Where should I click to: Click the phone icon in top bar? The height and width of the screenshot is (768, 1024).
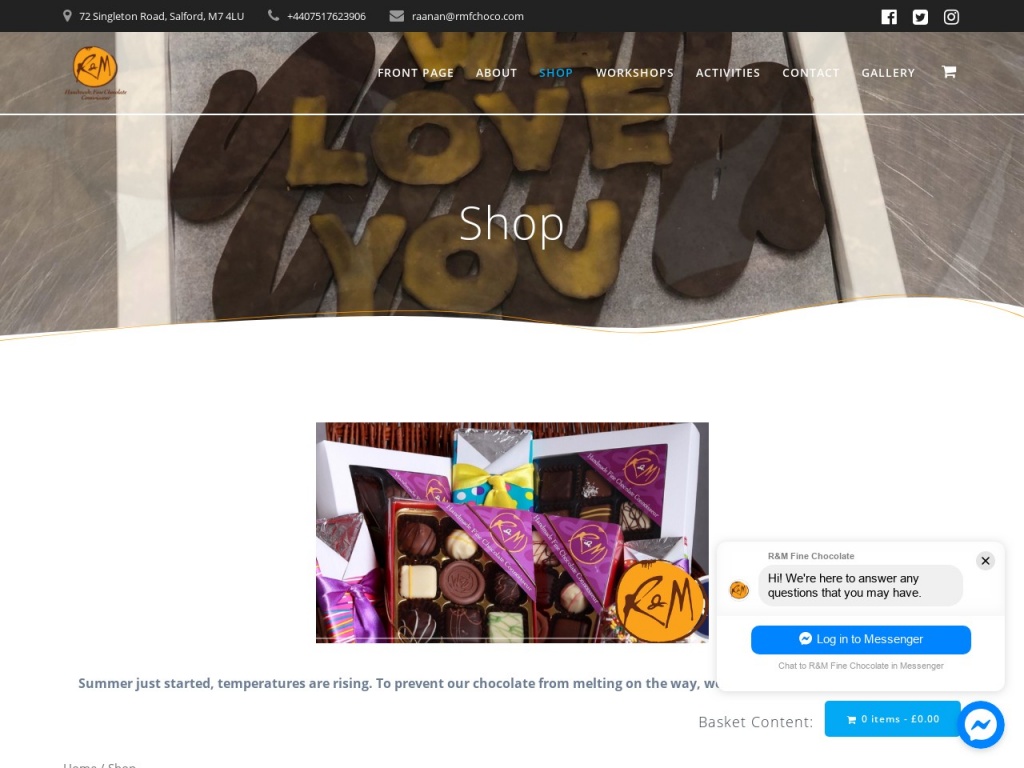274,16
